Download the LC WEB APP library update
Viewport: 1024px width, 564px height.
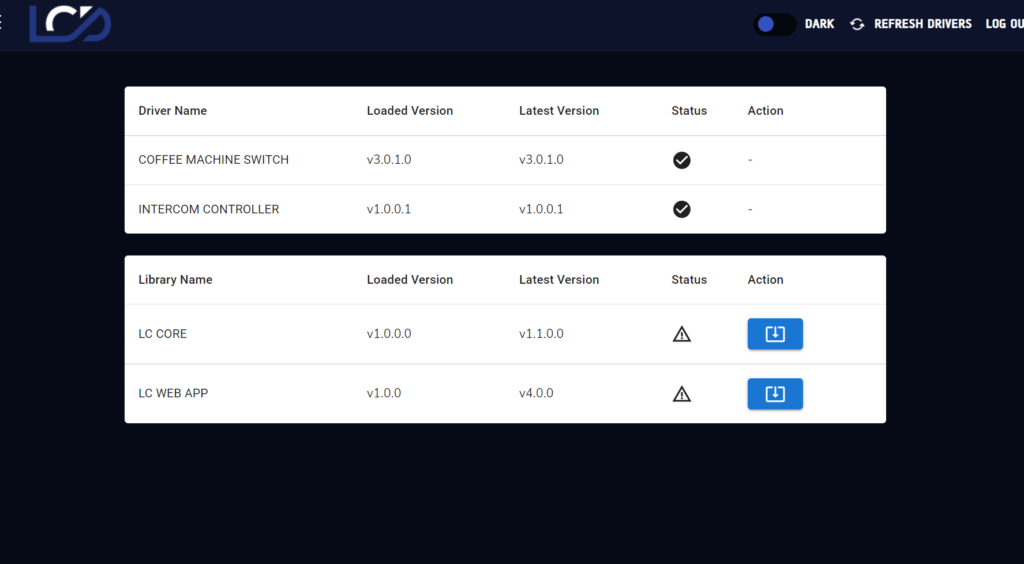[x=775, y=394]
